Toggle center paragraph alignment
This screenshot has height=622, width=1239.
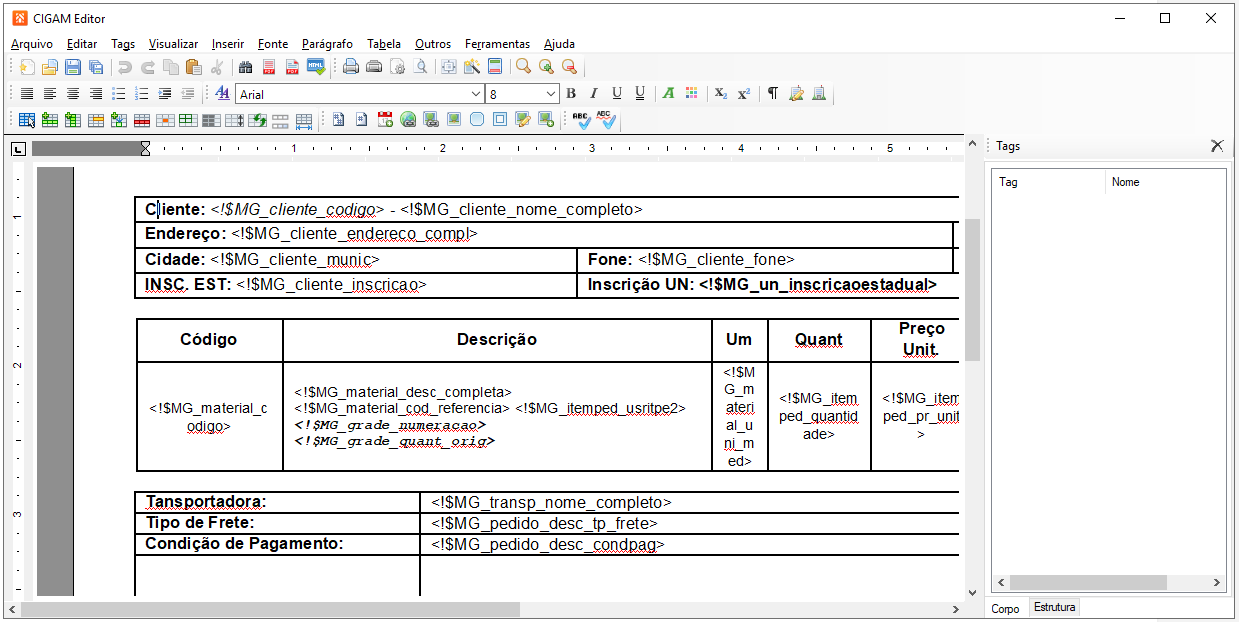[x=73, y=93]
